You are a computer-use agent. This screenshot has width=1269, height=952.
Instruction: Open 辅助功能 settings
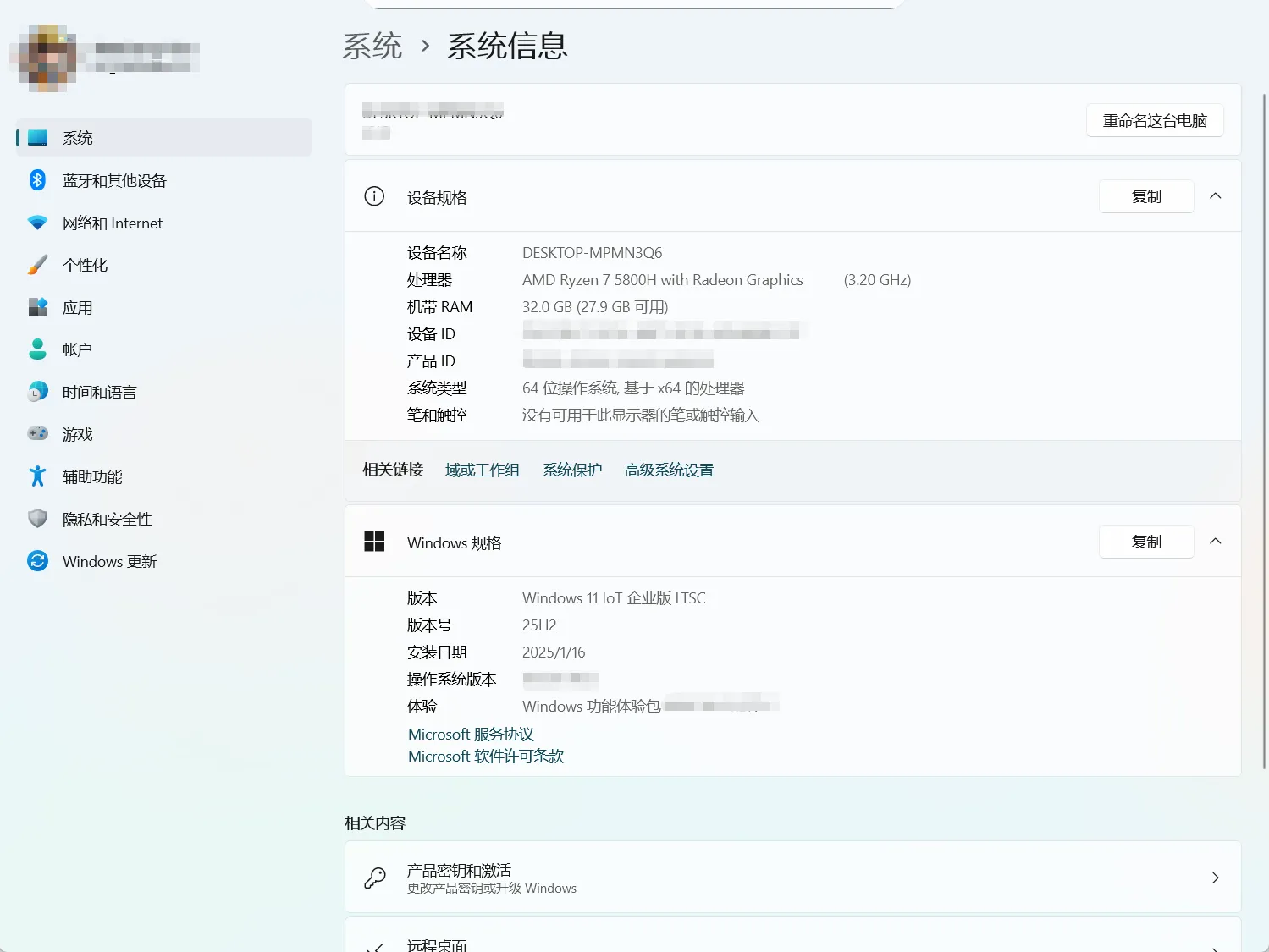click(x=91, y=476)
